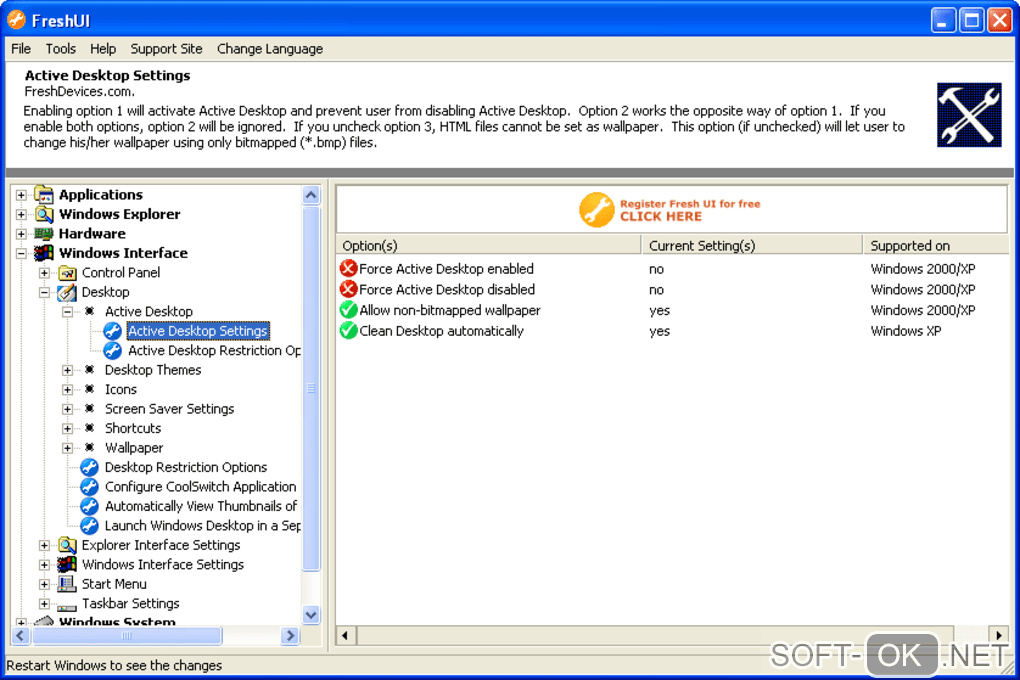Open the Support Site menu
The height and width of the screenshot is (680, 1020).
click(167, 49)
